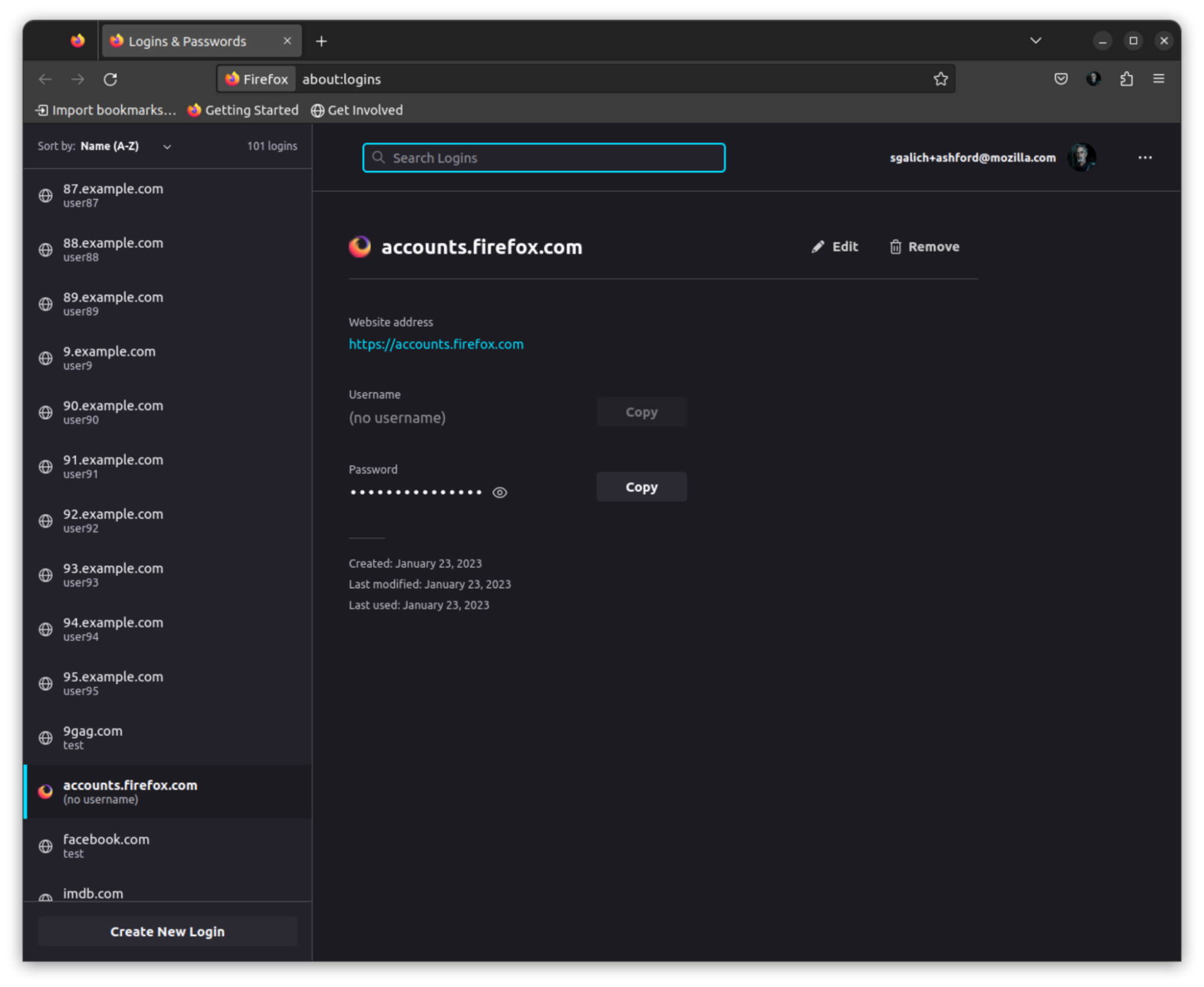This screenshot has height=987, width=1204.
Task: Open a new tab with plus icon
Action: point(321,41)
